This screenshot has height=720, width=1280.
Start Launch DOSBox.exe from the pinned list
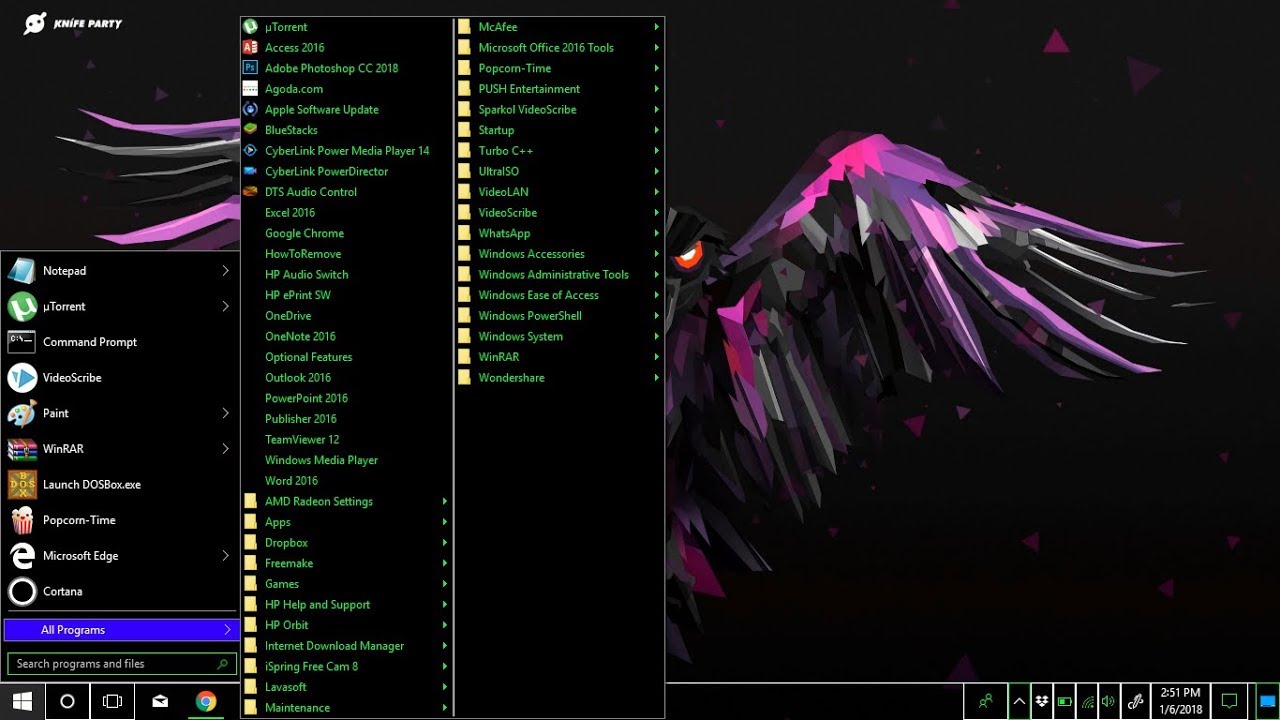[120, 484]
